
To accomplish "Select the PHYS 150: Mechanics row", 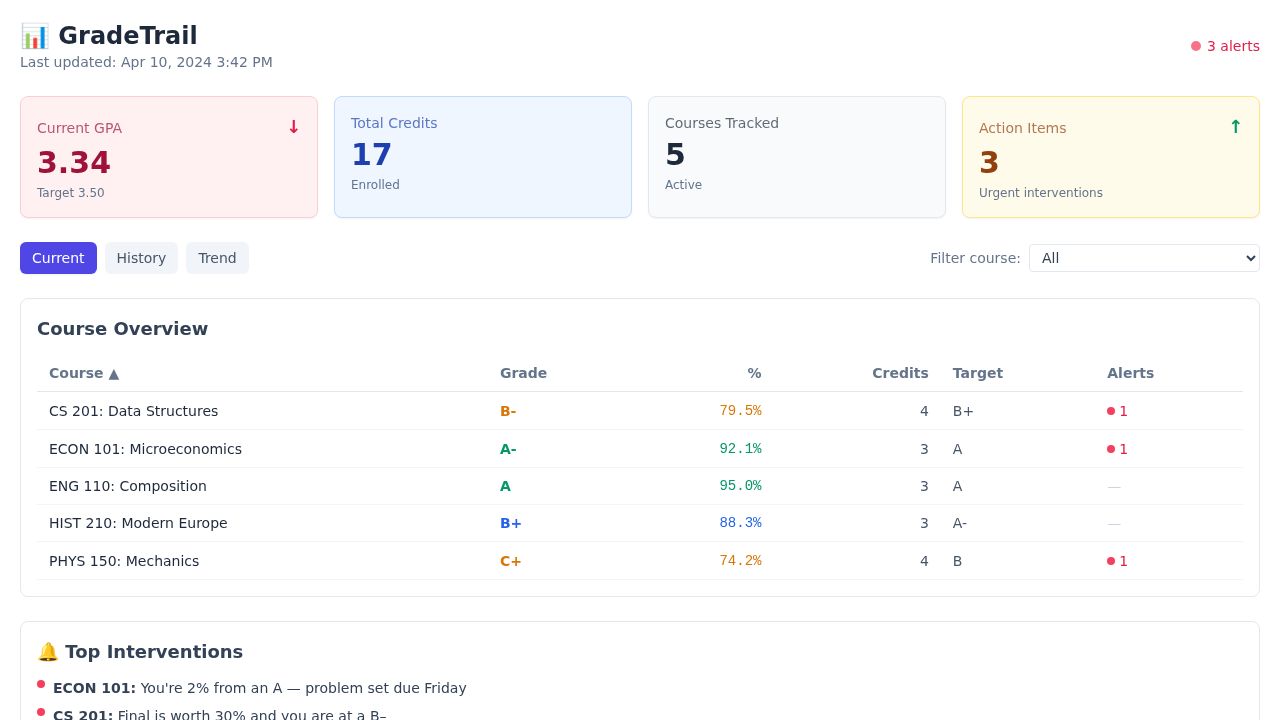I will (x=640, y=561).
